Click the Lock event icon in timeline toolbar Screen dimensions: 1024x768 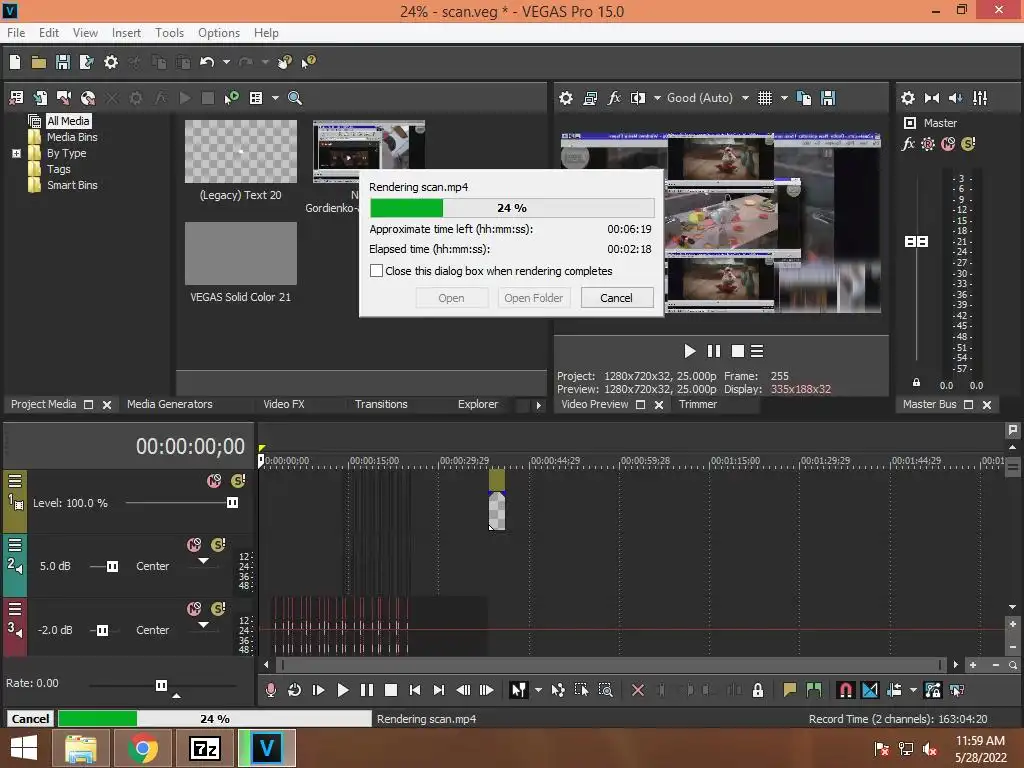pyautogui.click(x=758, y=690)
